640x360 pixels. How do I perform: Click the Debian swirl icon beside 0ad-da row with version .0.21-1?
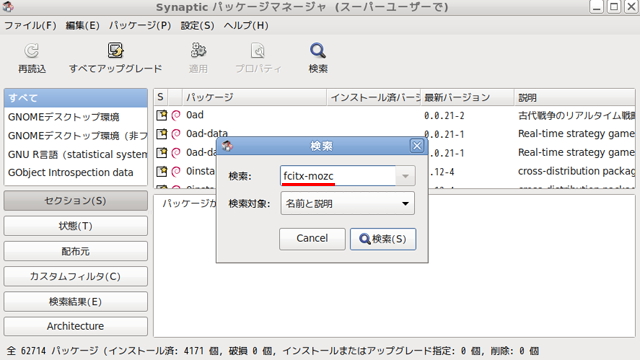click(x=176, y=153)
